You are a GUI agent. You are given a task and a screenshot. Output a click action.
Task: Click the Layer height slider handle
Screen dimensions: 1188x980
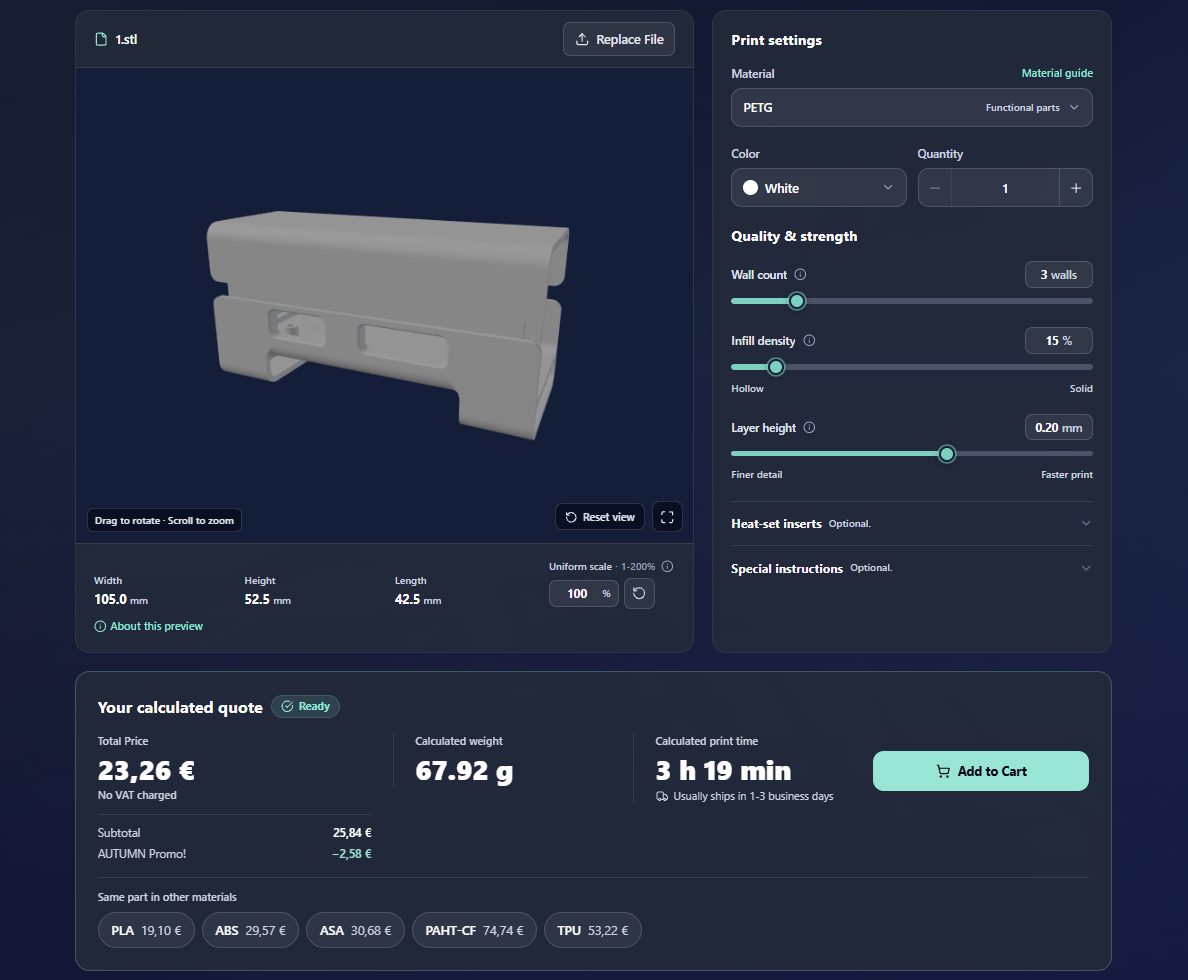[x=946, y=454]
